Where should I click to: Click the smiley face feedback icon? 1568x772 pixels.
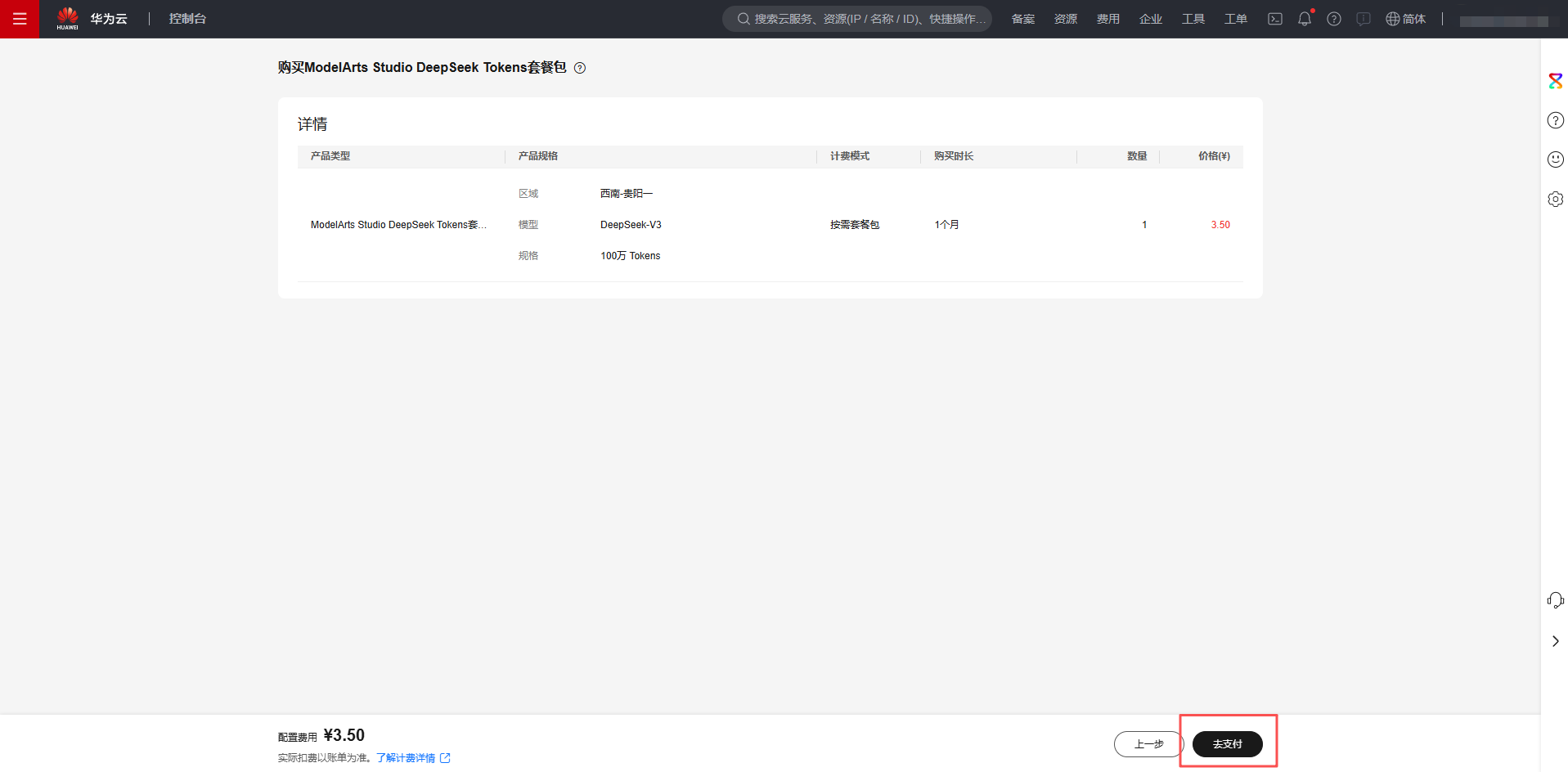coord(1555,159)
